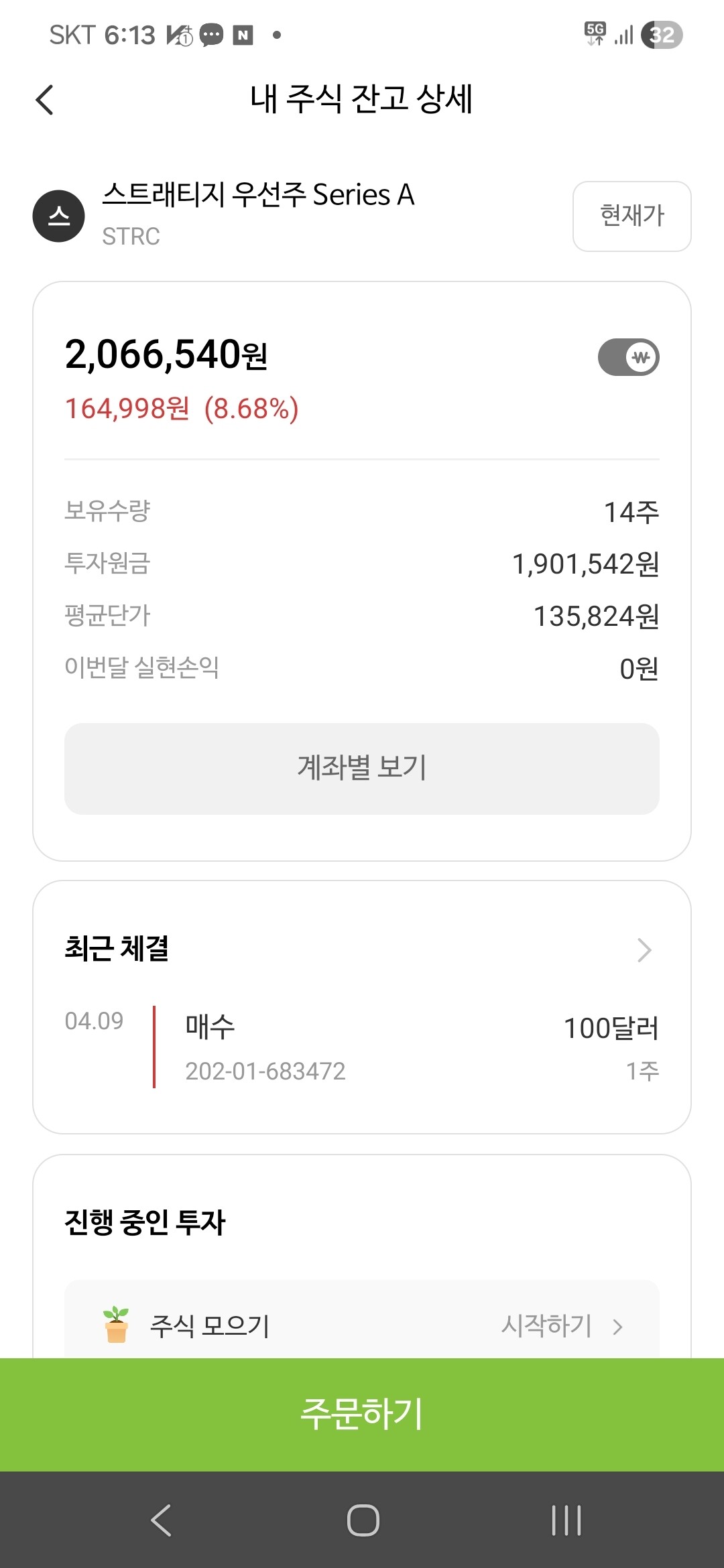Tap the 시작하기 link
The width and height of the screenshot is (724, 1568).
pyautogui.click(x=546, y=1325)
